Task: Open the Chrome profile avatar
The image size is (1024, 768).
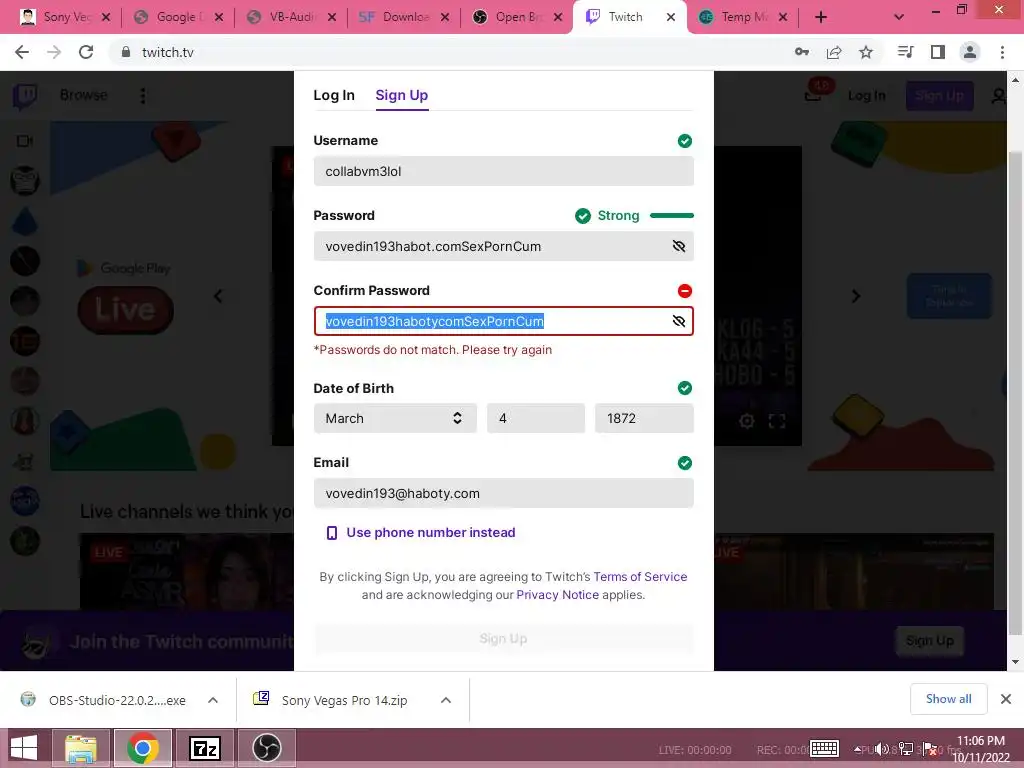Action: pos(970,52)
